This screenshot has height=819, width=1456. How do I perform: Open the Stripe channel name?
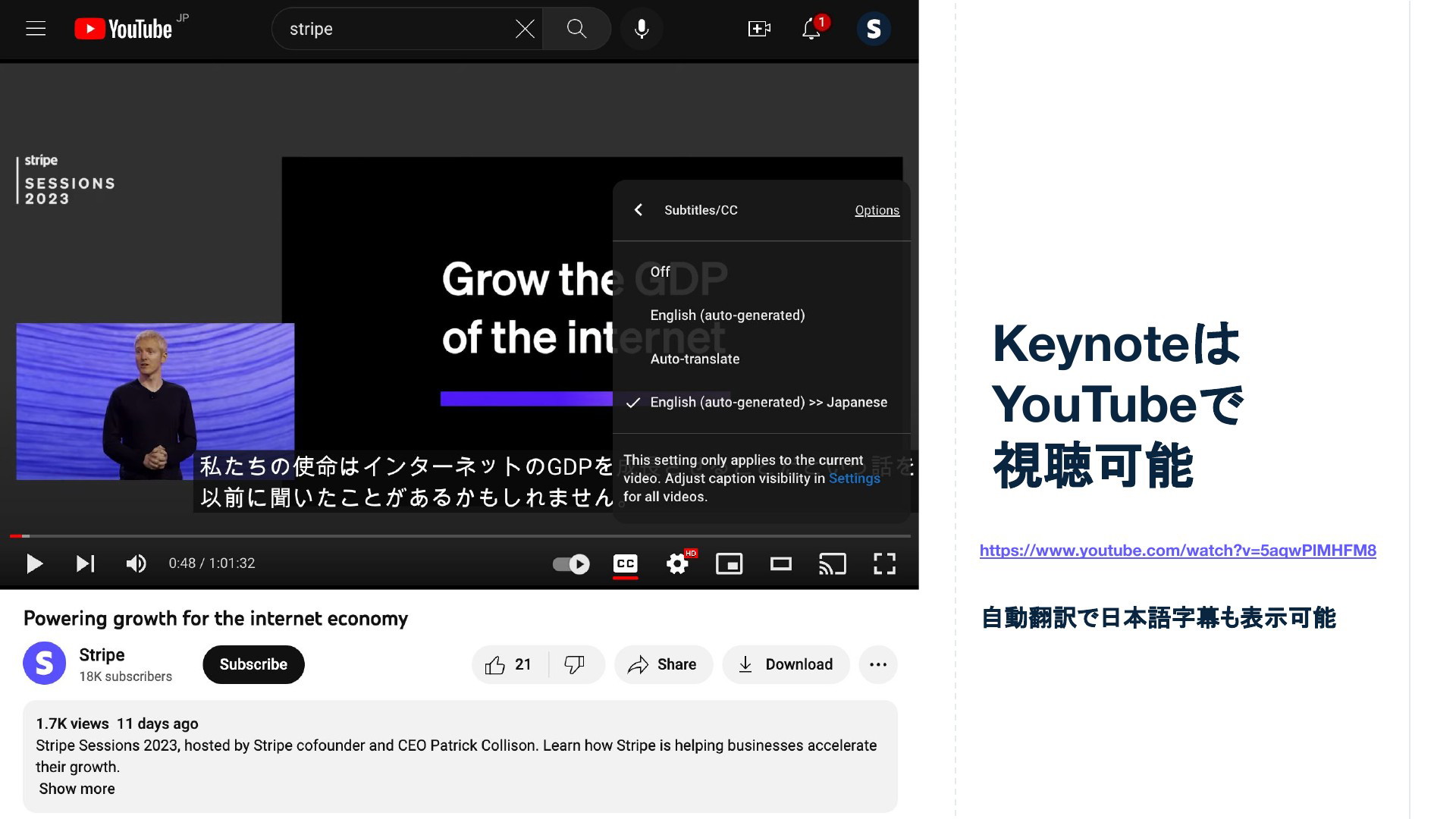[x=102, y=655]
